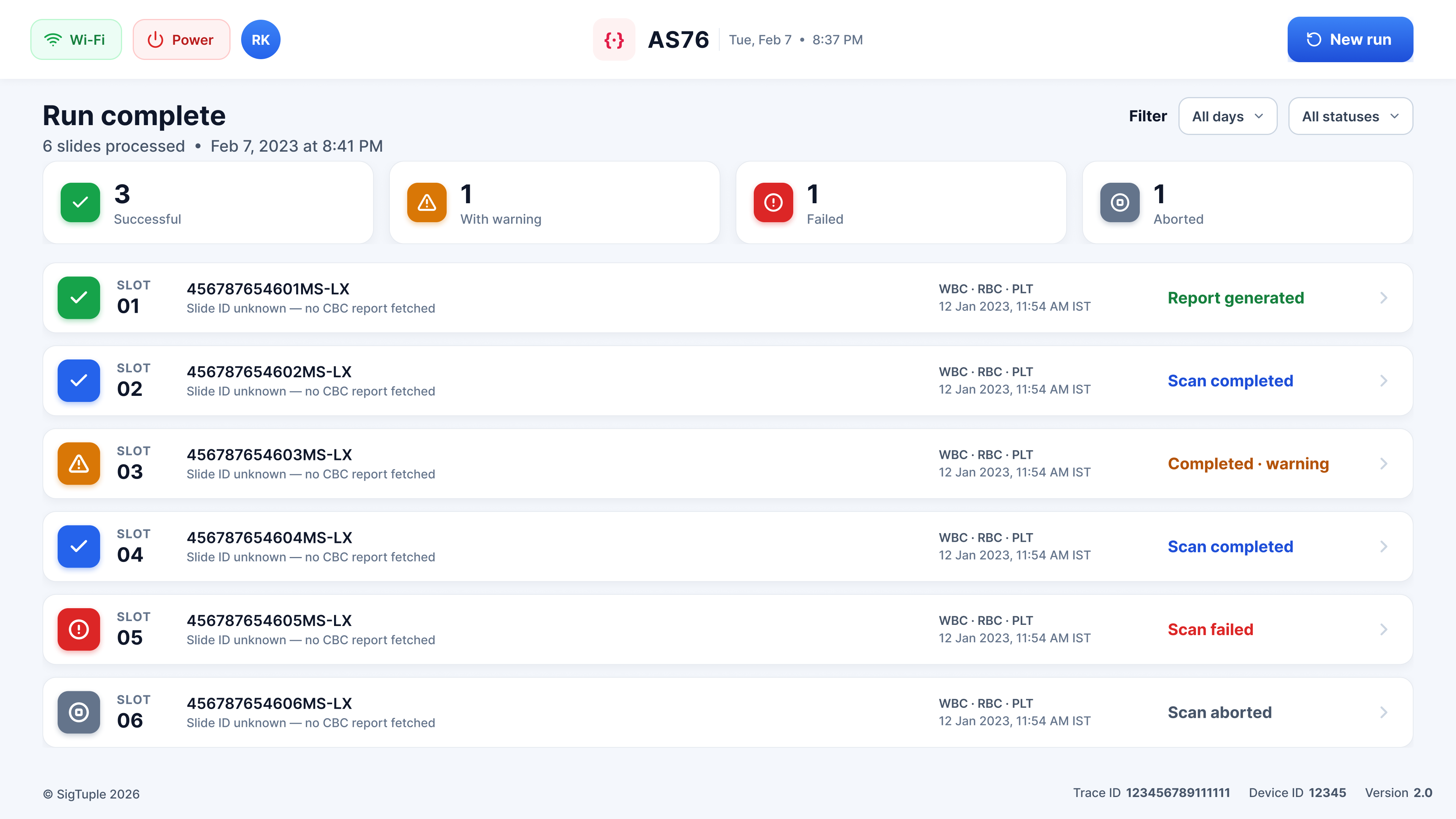Image resolution: width=1456 pixels, height=819 pixels.
Task: Select slide ID 456787654604MS-LX
Action: 269,538
